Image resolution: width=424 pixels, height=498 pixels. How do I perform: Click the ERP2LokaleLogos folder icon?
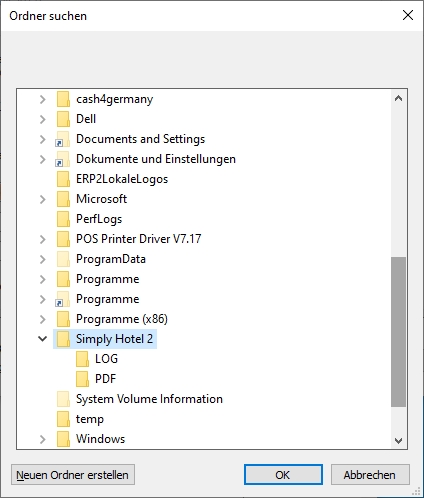coord(63,179)
